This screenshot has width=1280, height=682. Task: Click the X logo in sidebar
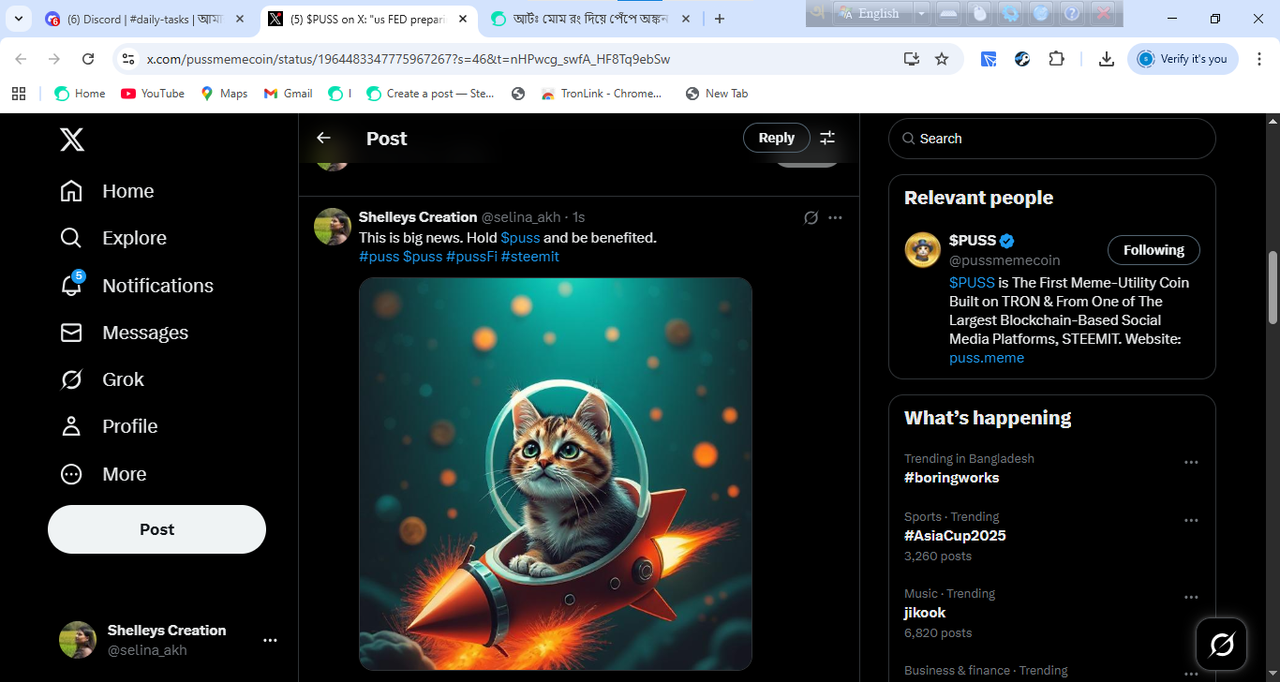point(72,139)
